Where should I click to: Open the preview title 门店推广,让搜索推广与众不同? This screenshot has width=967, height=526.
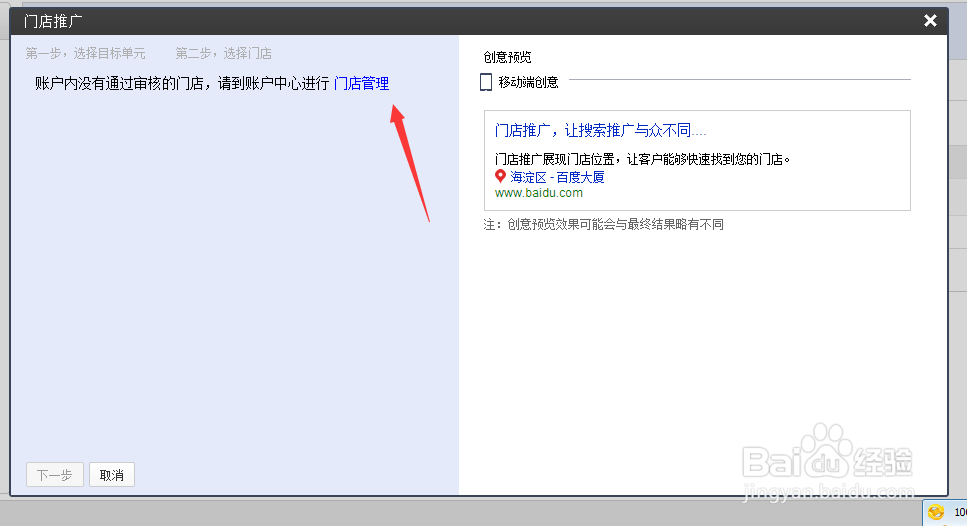(x=600, y=130)
